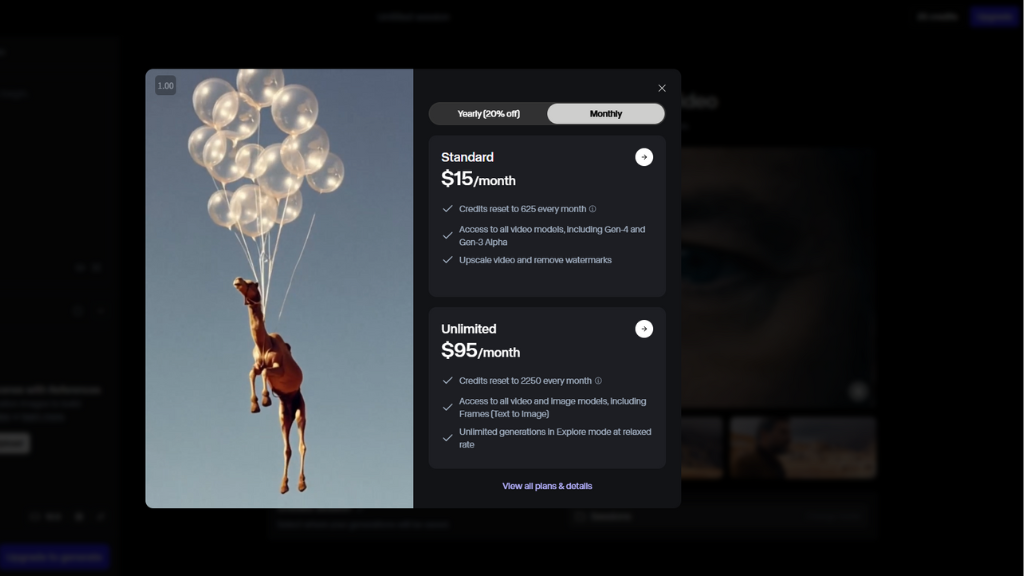Click checkmark beside Unlimited generations in Explore mode
This screenshot has width=1024, height=576.
[448, 438]
